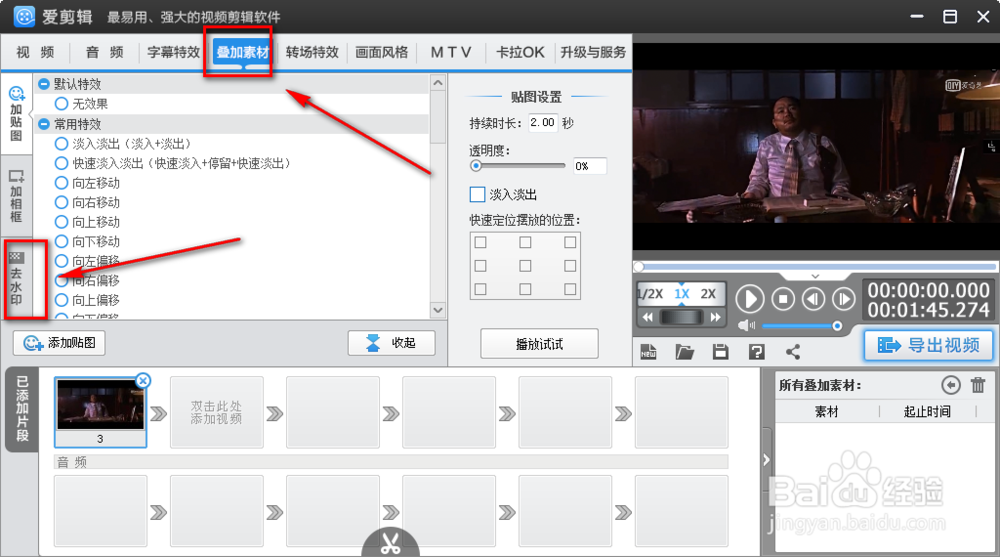Click the 爱剪辑 app logo
The height and width of the screenshot is (557, 1000).
(x=24, y=17)
